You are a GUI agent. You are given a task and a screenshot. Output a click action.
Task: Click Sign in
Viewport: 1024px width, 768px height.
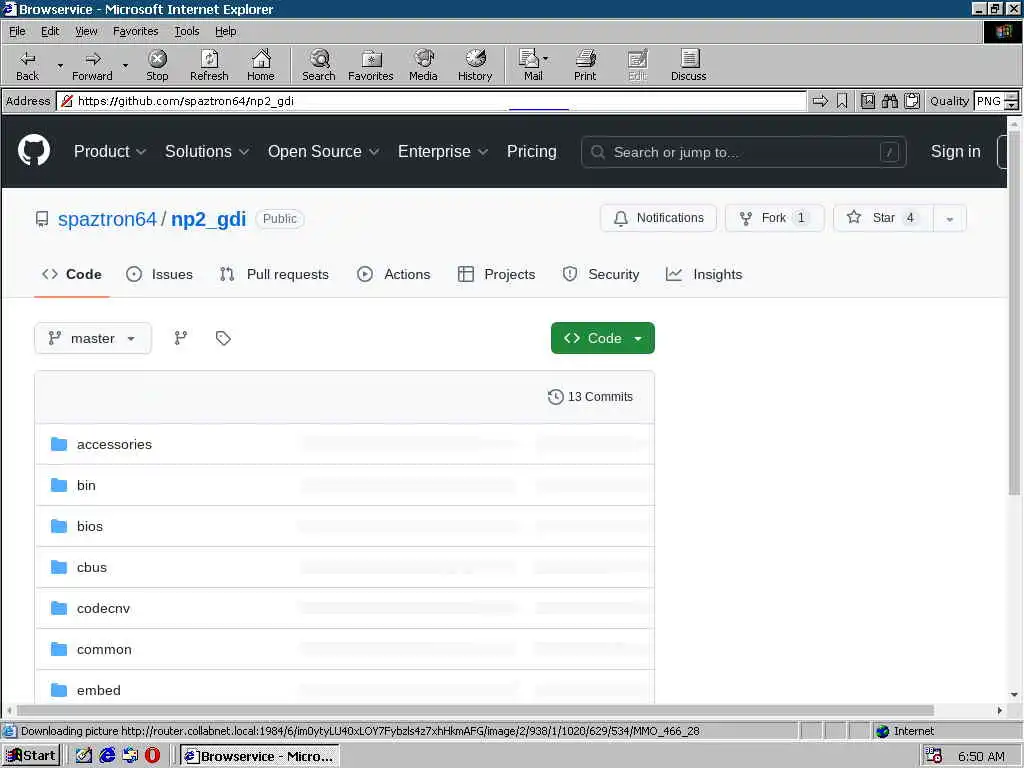point(955,152)
